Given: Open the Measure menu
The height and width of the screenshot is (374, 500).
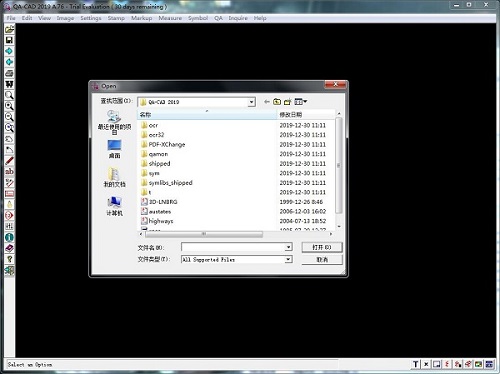Looking at the screenshot, I should 170,18.
